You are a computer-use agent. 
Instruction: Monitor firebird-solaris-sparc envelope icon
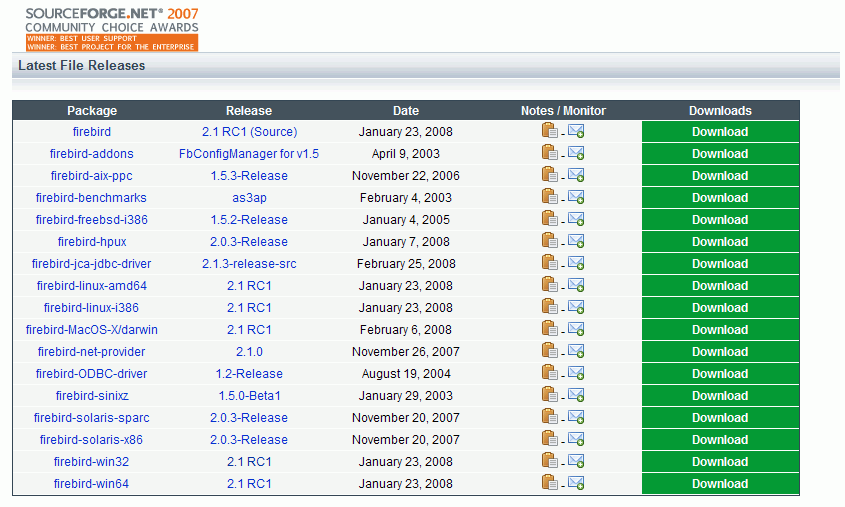pos(576,417)
